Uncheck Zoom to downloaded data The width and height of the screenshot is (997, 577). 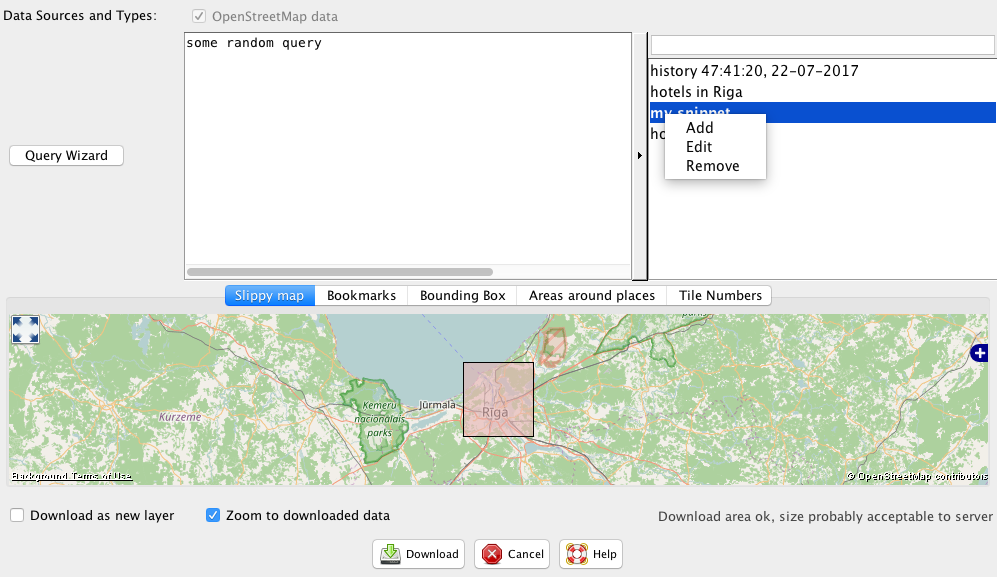[213, 516]
